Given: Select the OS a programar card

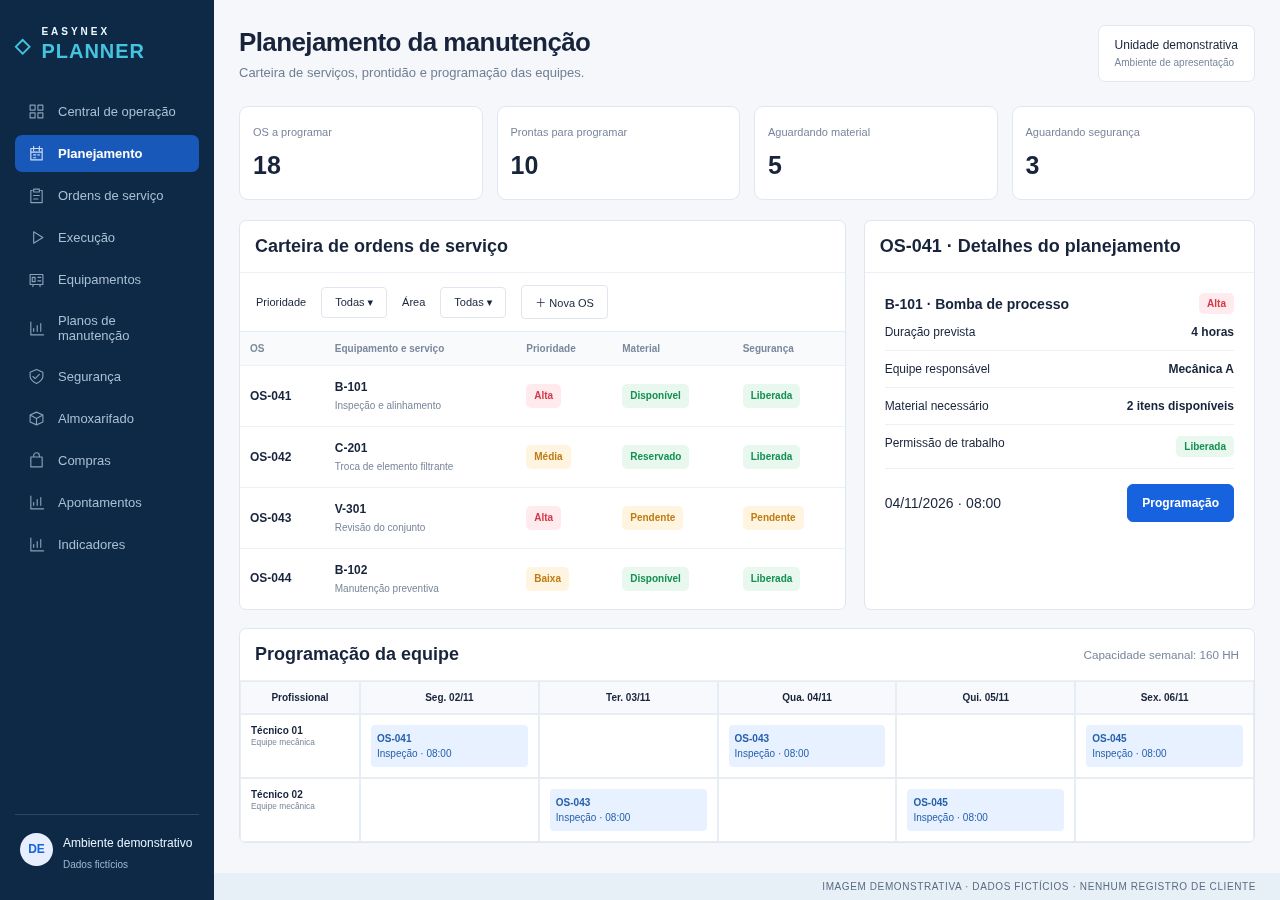Looking at the screenshot, I should point(361,153).
